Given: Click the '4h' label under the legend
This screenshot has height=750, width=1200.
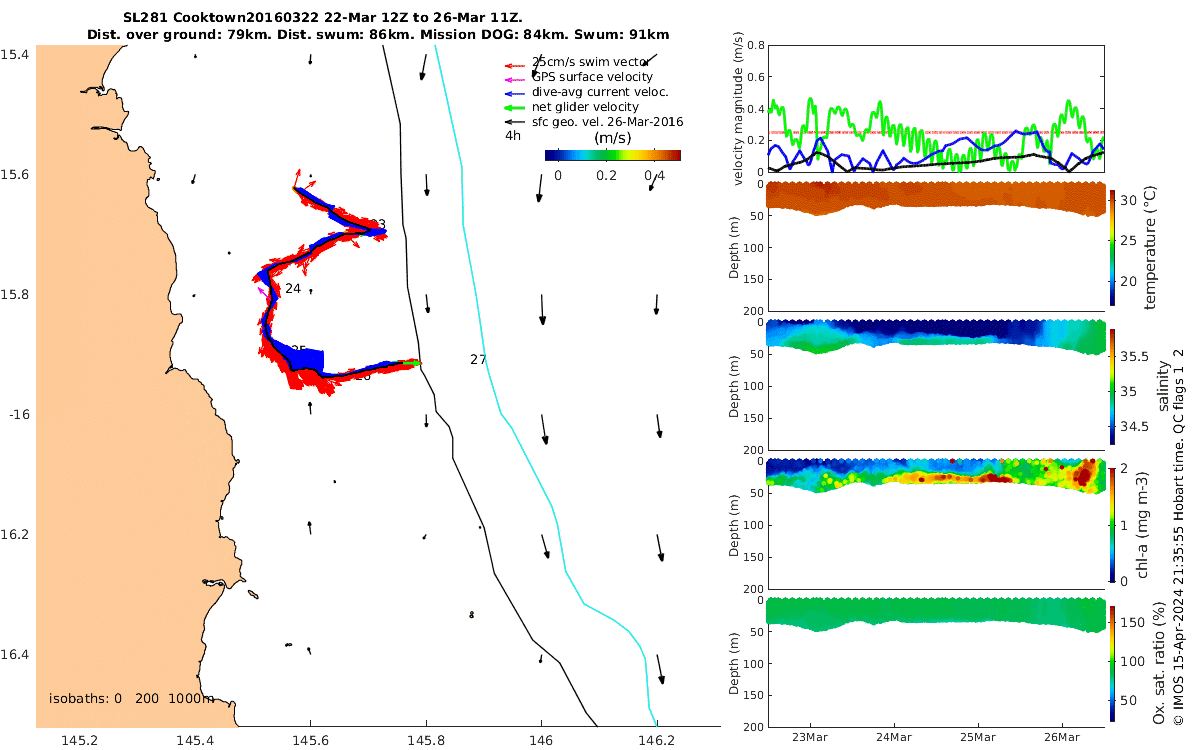Looking at the screenshot, I should pos(513,136).
